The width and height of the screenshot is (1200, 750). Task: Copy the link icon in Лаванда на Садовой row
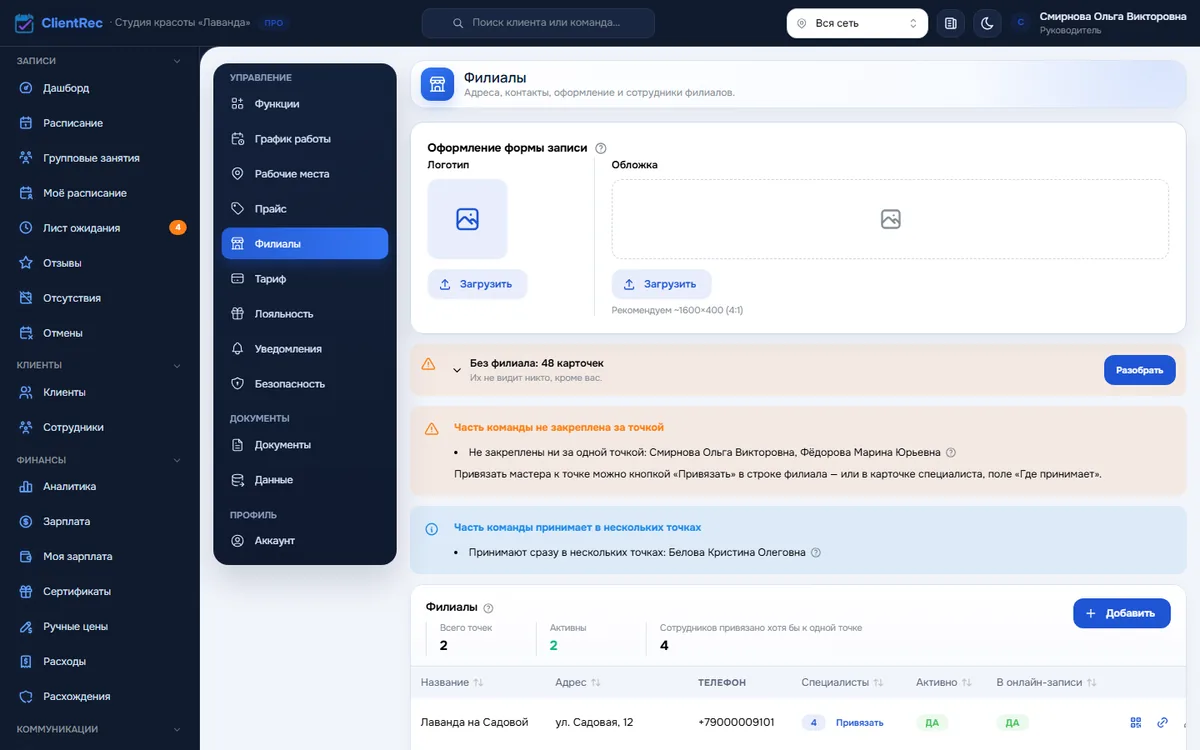1162,722
